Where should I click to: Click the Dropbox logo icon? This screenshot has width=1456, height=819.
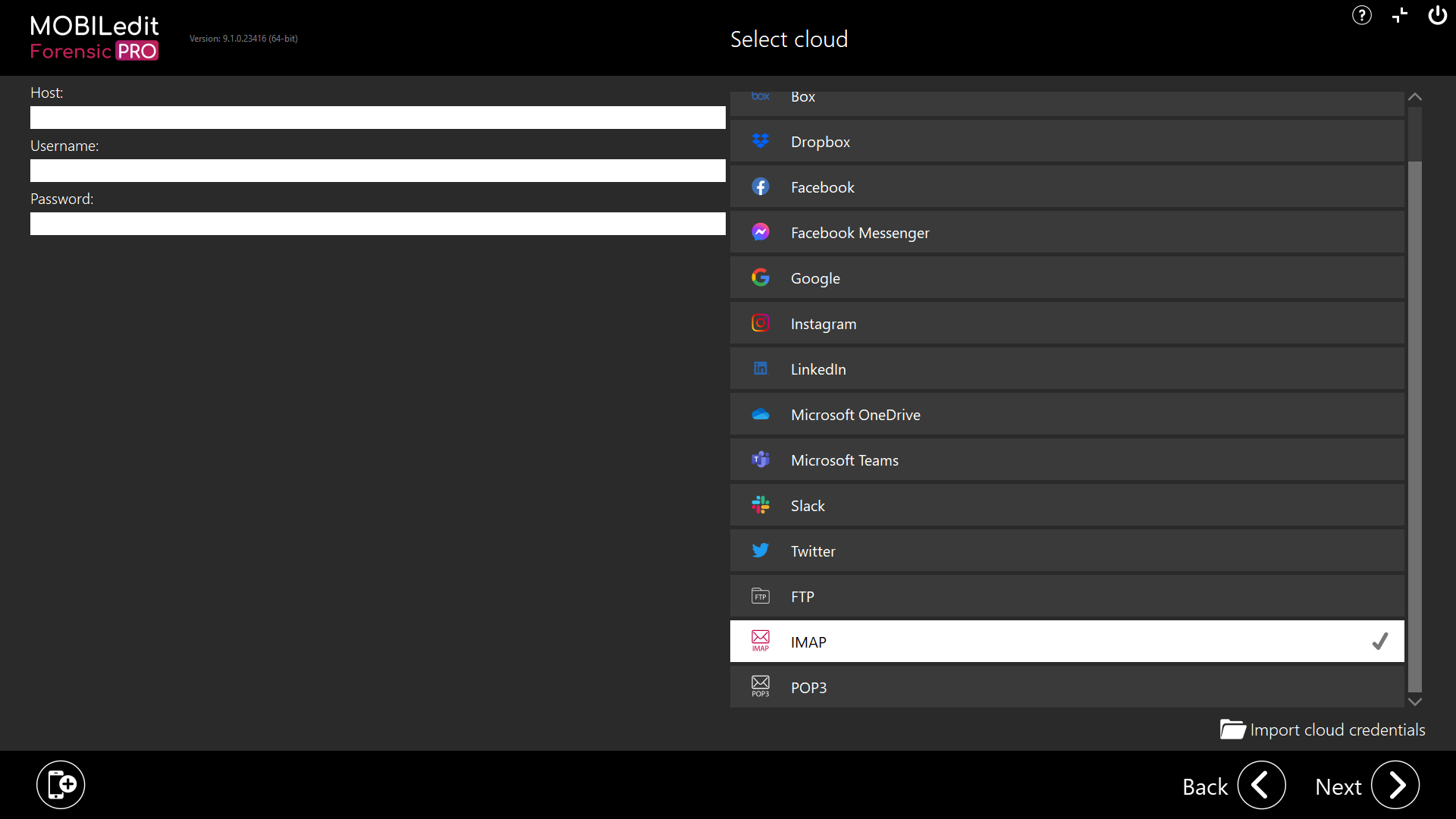click(x=760, y=141)
